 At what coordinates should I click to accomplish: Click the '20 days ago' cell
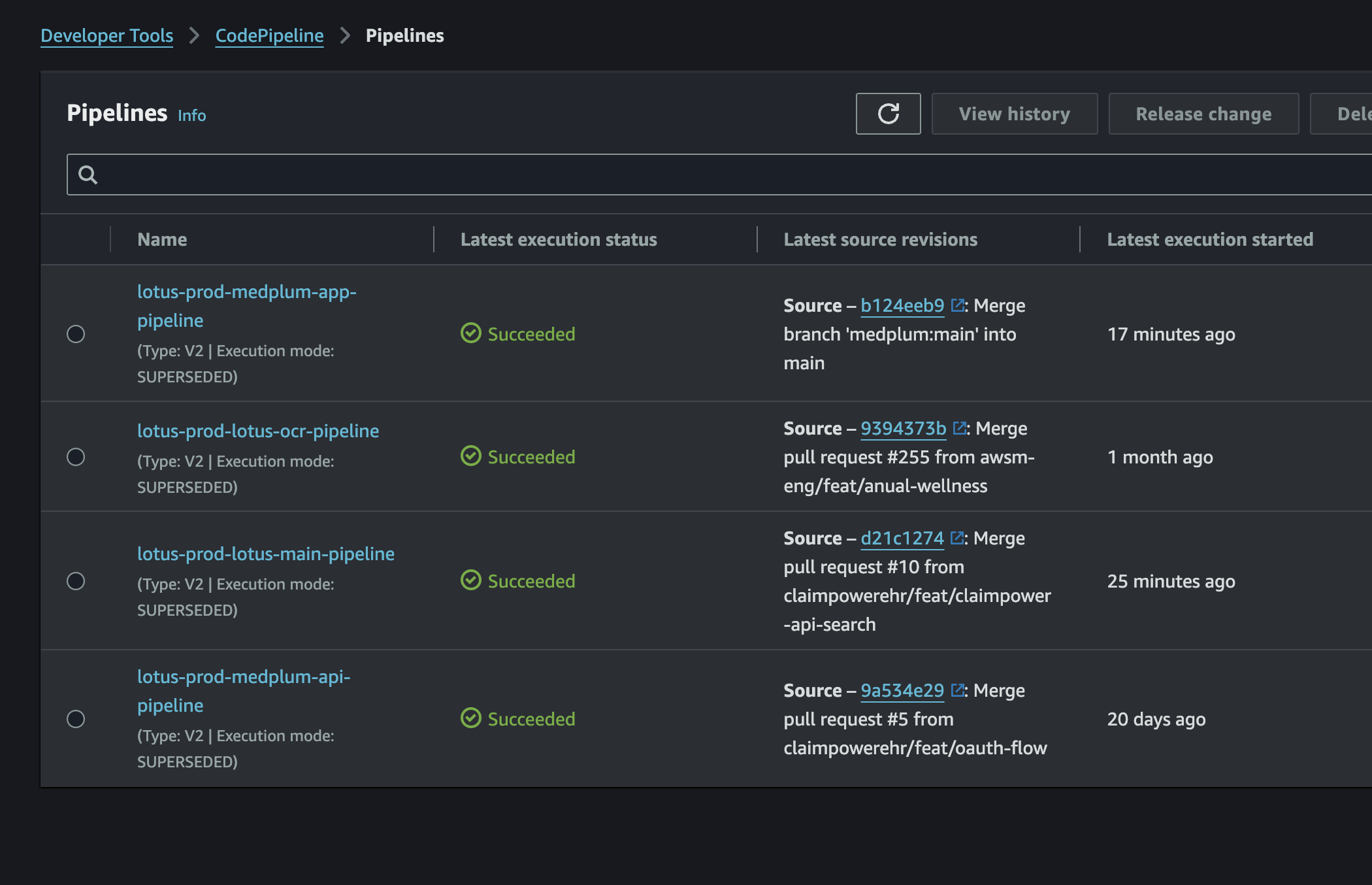(x=1156, y=719)
